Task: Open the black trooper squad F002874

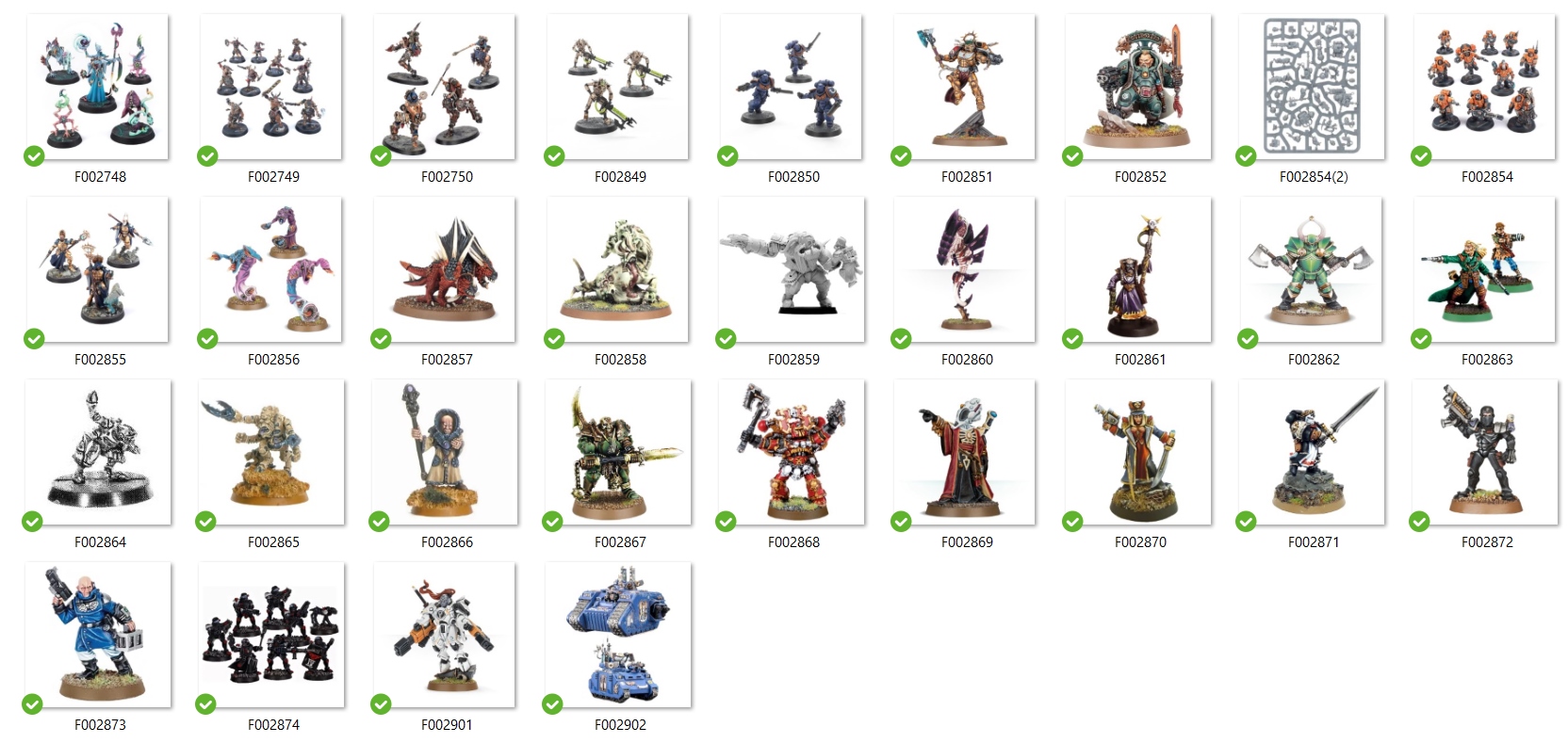Action: [271, 635]
